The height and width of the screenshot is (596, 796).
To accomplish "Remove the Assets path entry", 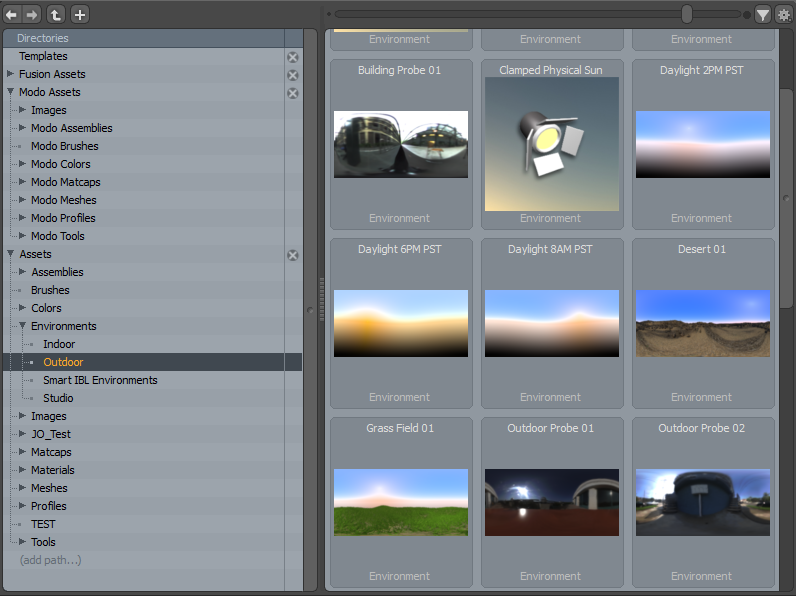I will pyautogui.click(x=293, y=255).
